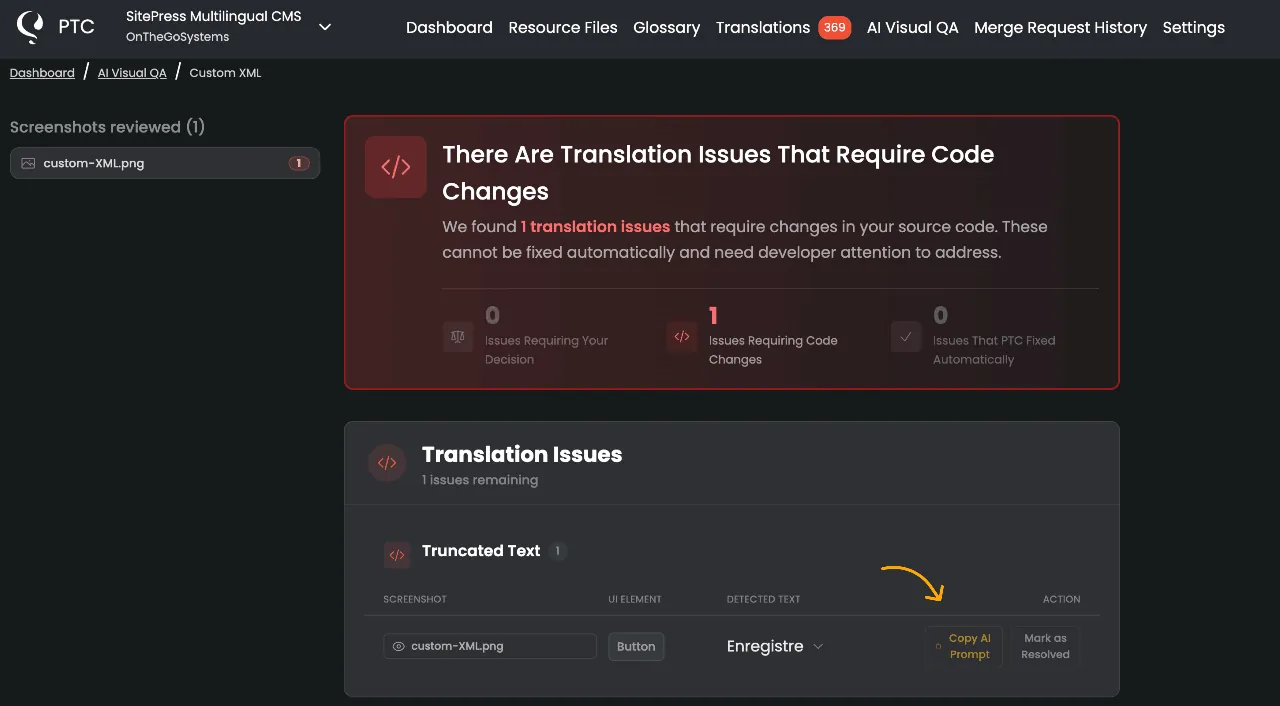Open the Settings menu item

tap(1193, 28)
